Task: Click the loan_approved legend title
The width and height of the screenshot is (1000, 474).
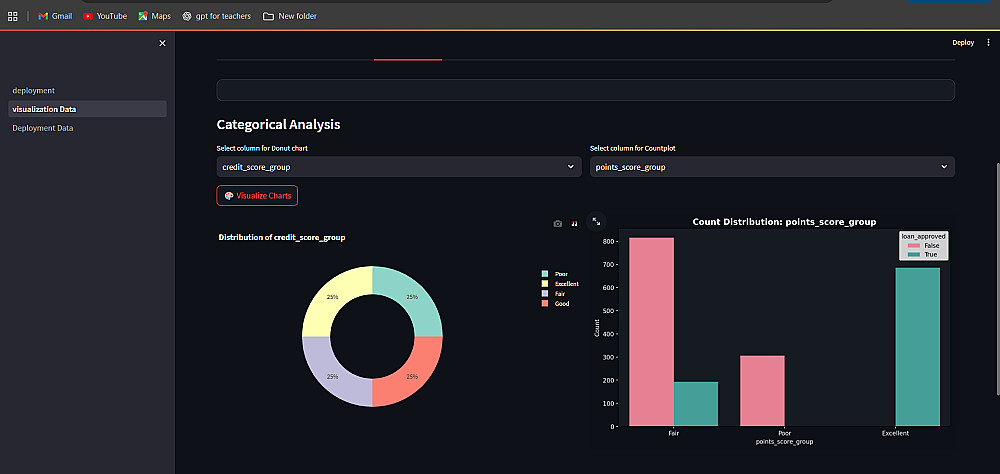Action: [x=923, y=236]
